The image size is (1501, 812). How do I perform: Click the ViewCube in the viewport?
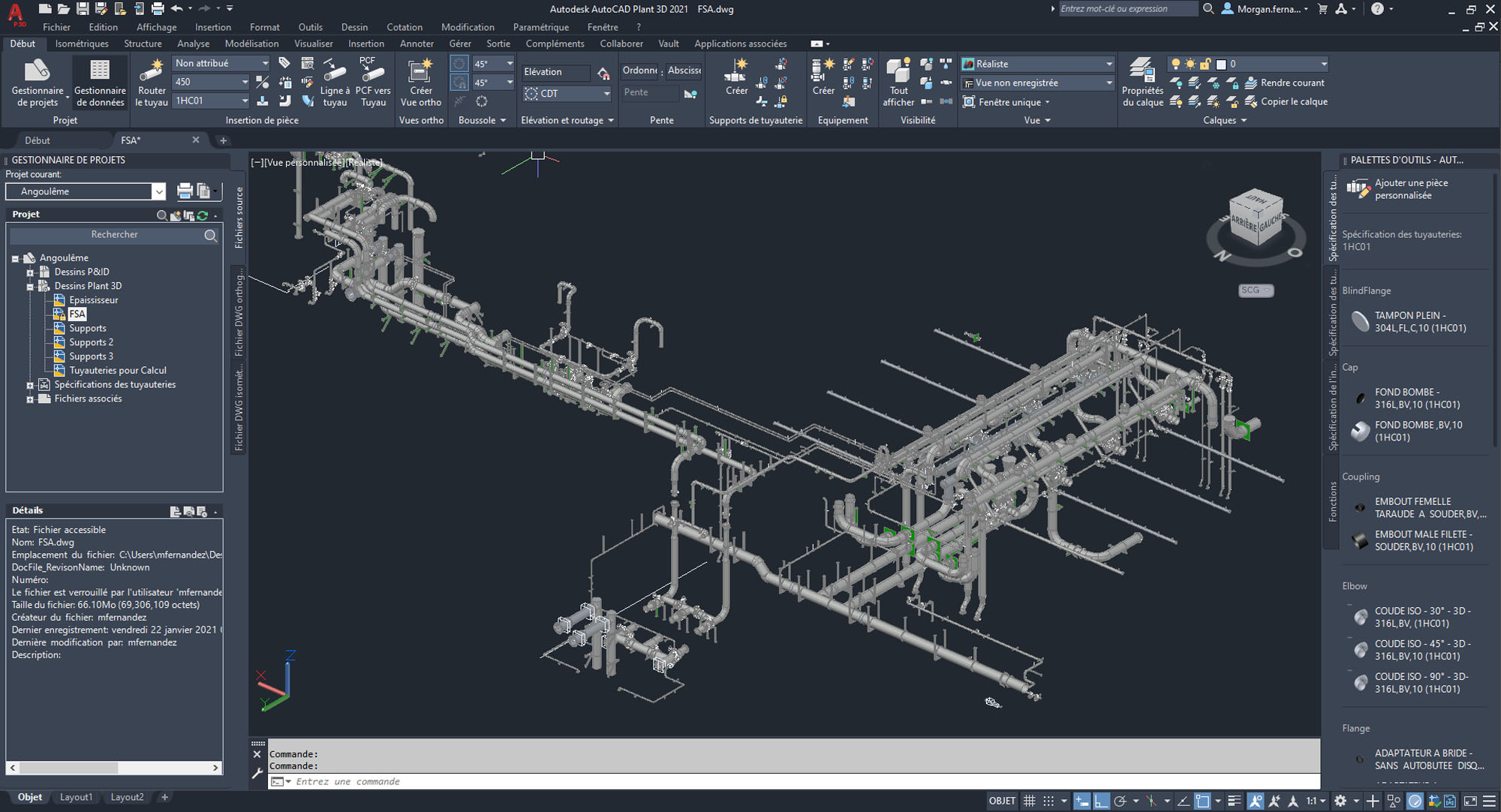pyautogui.click(x=1256, y=218)
